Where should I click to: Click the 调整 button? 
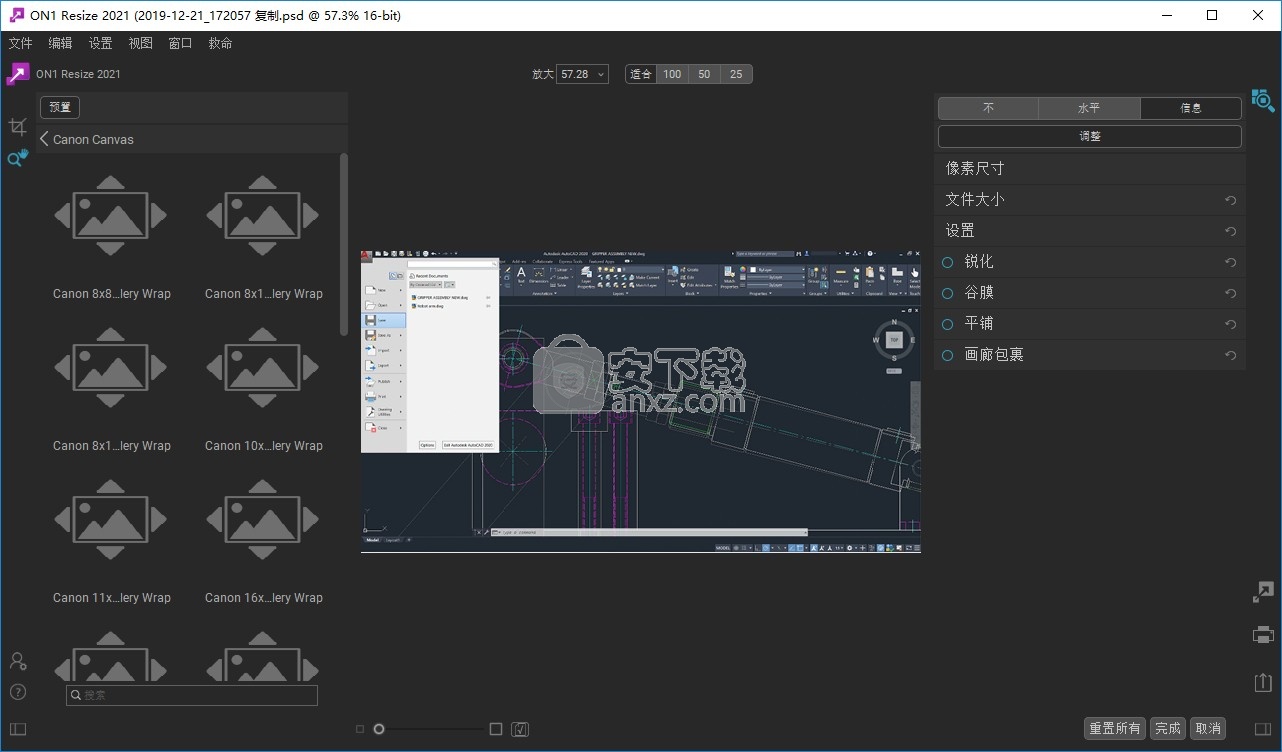1090,136
